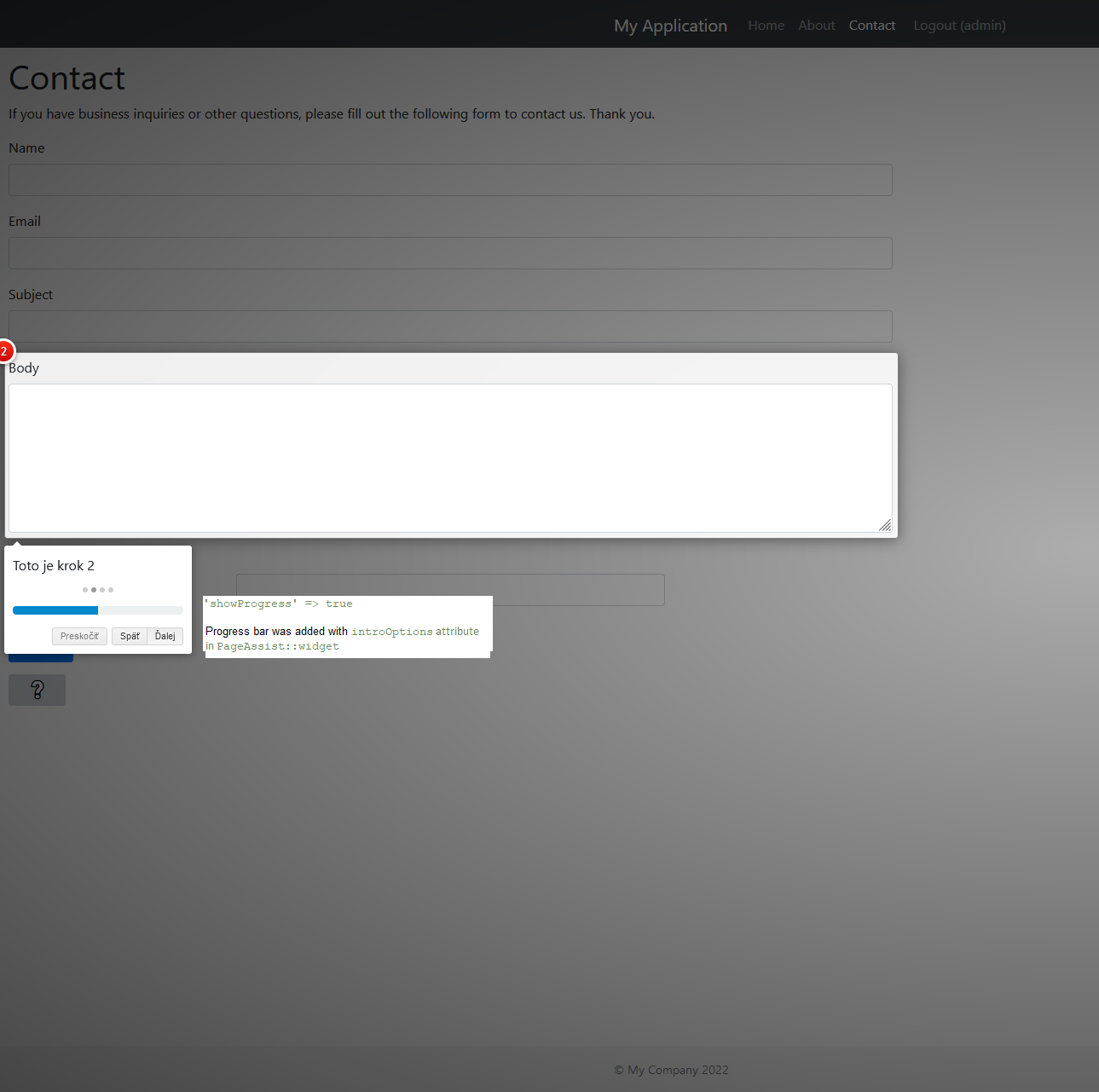The image size is (1099, 1092).
Task: Click the Body textarea resize handle
Action: pyautogui.click(x=885, y=525)
